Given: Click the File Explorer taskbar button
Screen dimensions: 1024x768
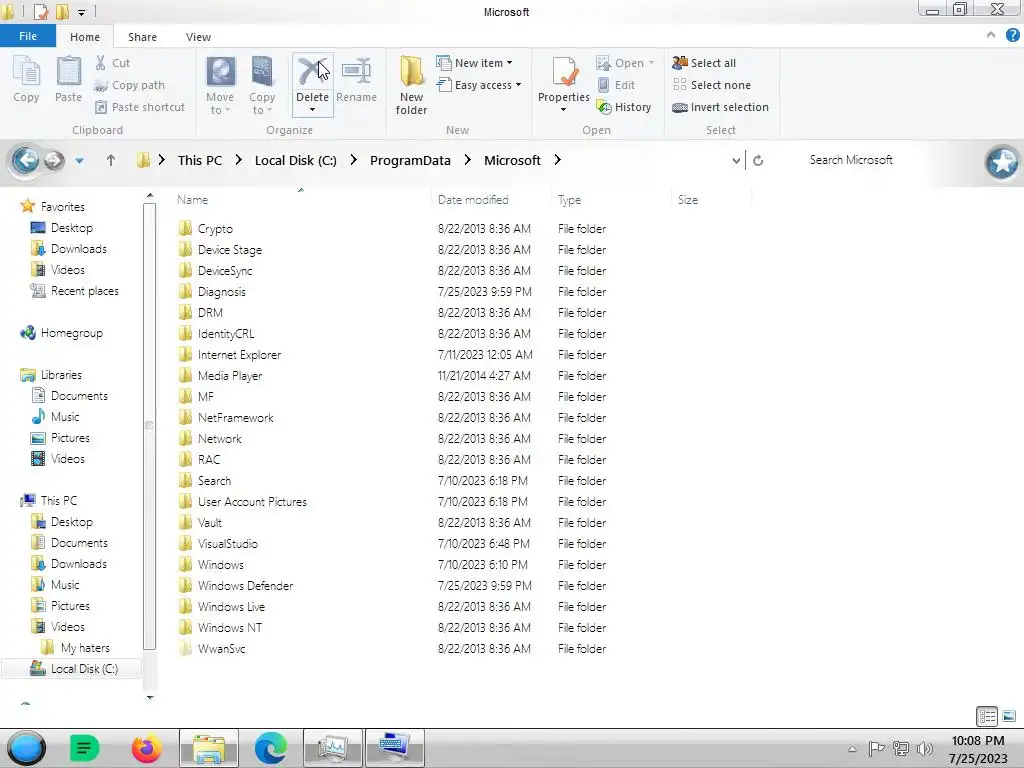Looking at the screenshot, I should pos(208,748).
